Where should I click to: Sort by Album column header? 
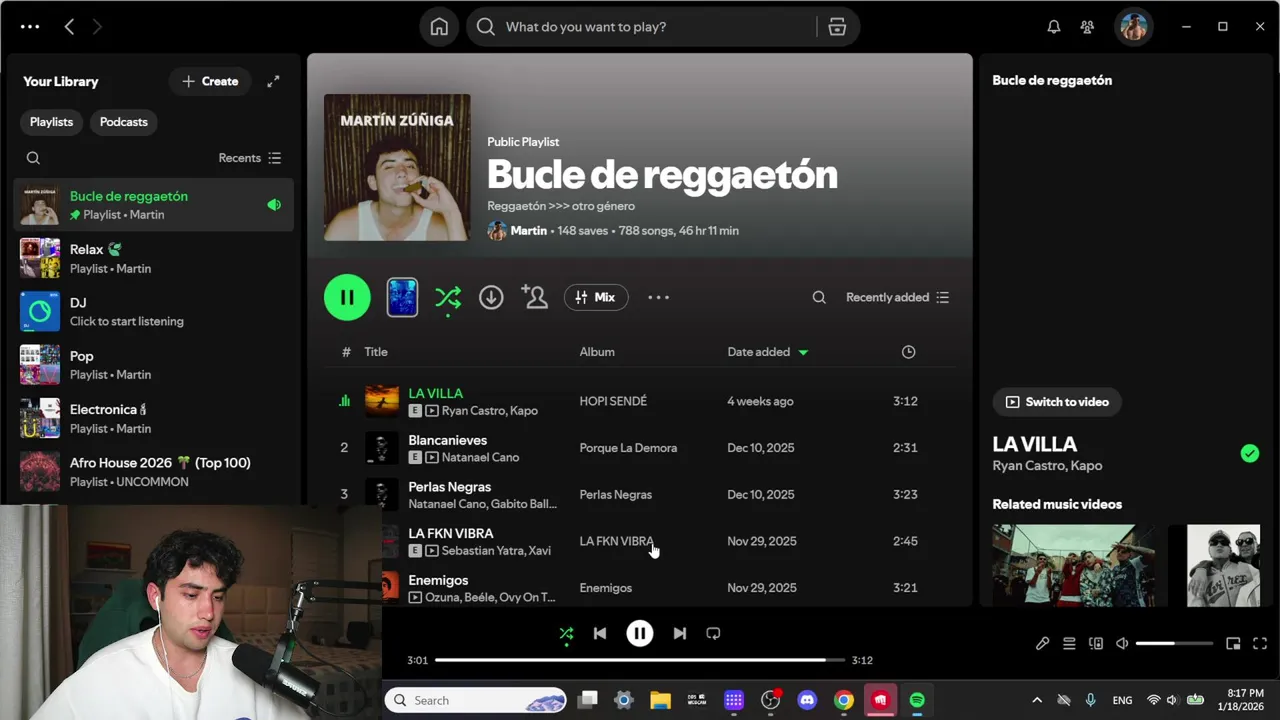tap(597, 352)
